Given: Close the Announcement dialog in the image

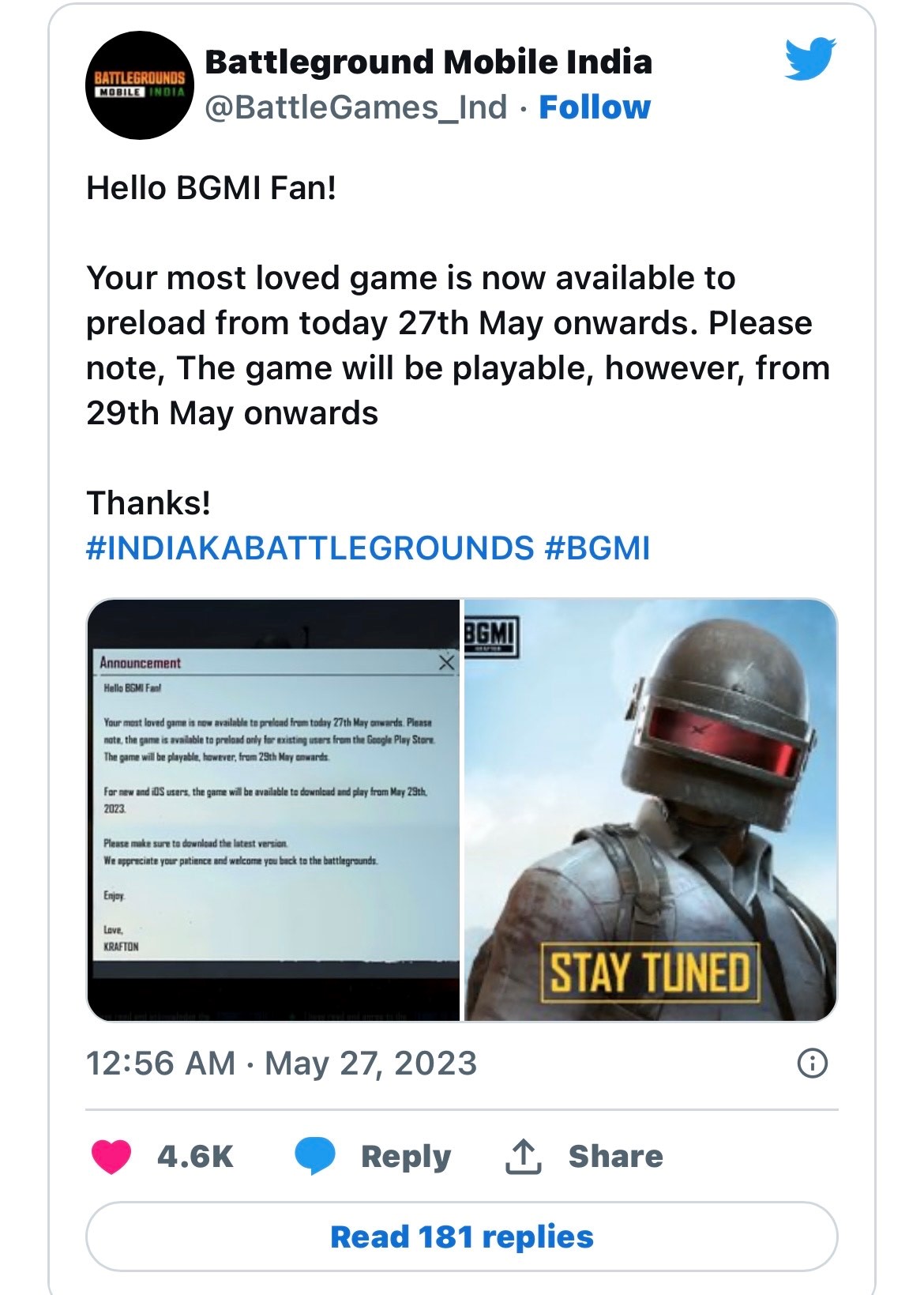Looking at the screenshot, I should tap(446, 662).
